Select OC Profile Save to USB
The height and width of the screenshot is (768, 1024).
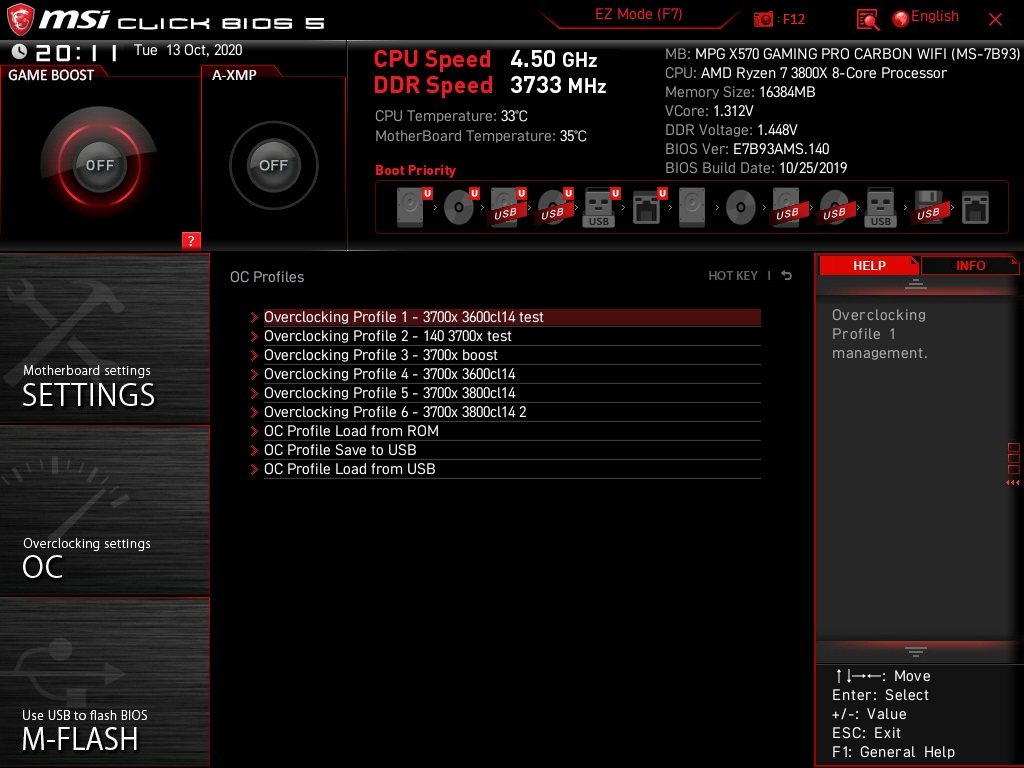click(x=512, y=450)
